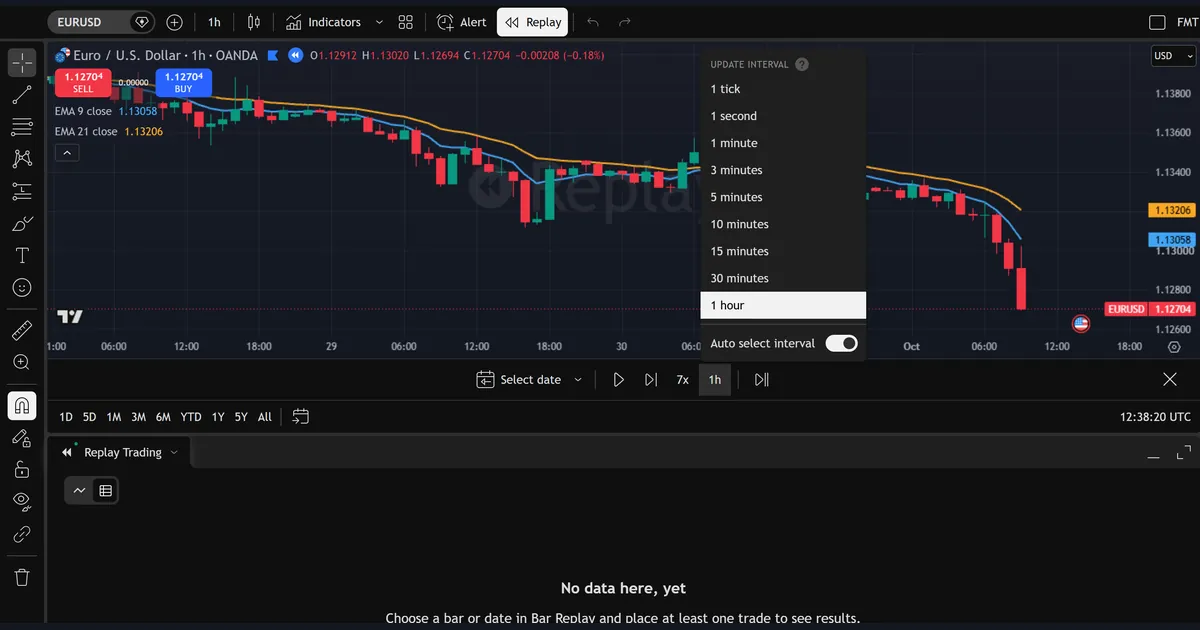Choose 15 minutes update interval
1200x630 pixels.
[x=783, y=251]
